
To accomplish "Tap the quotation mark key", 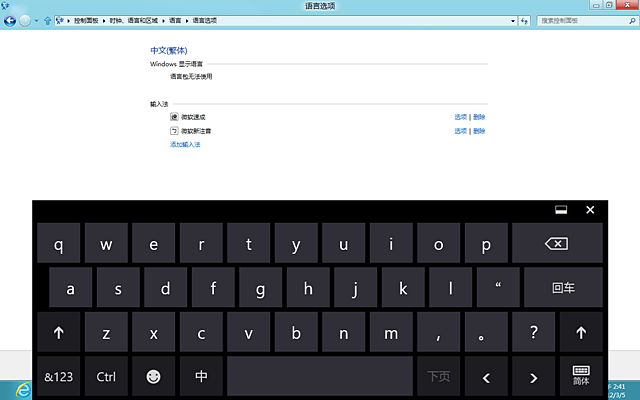I will 498,287.
